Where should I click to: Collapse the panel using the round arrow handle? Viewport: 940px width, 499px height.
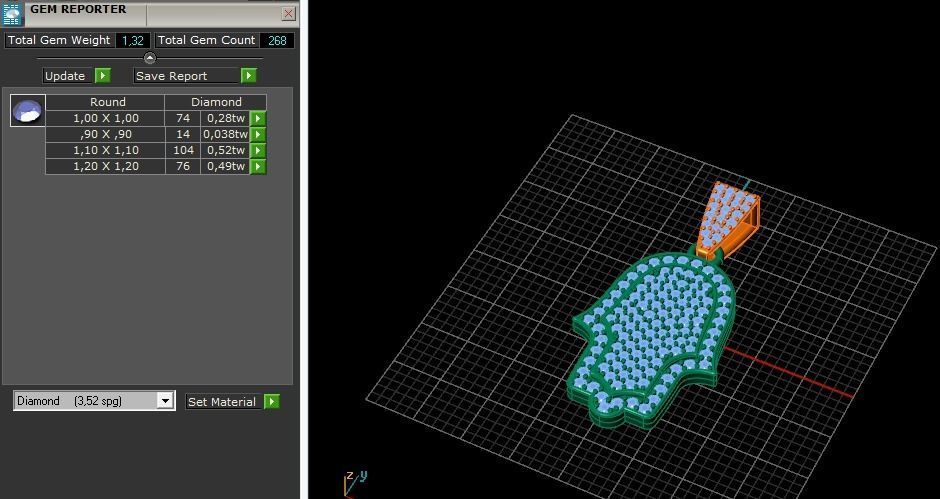pos(150,58)
